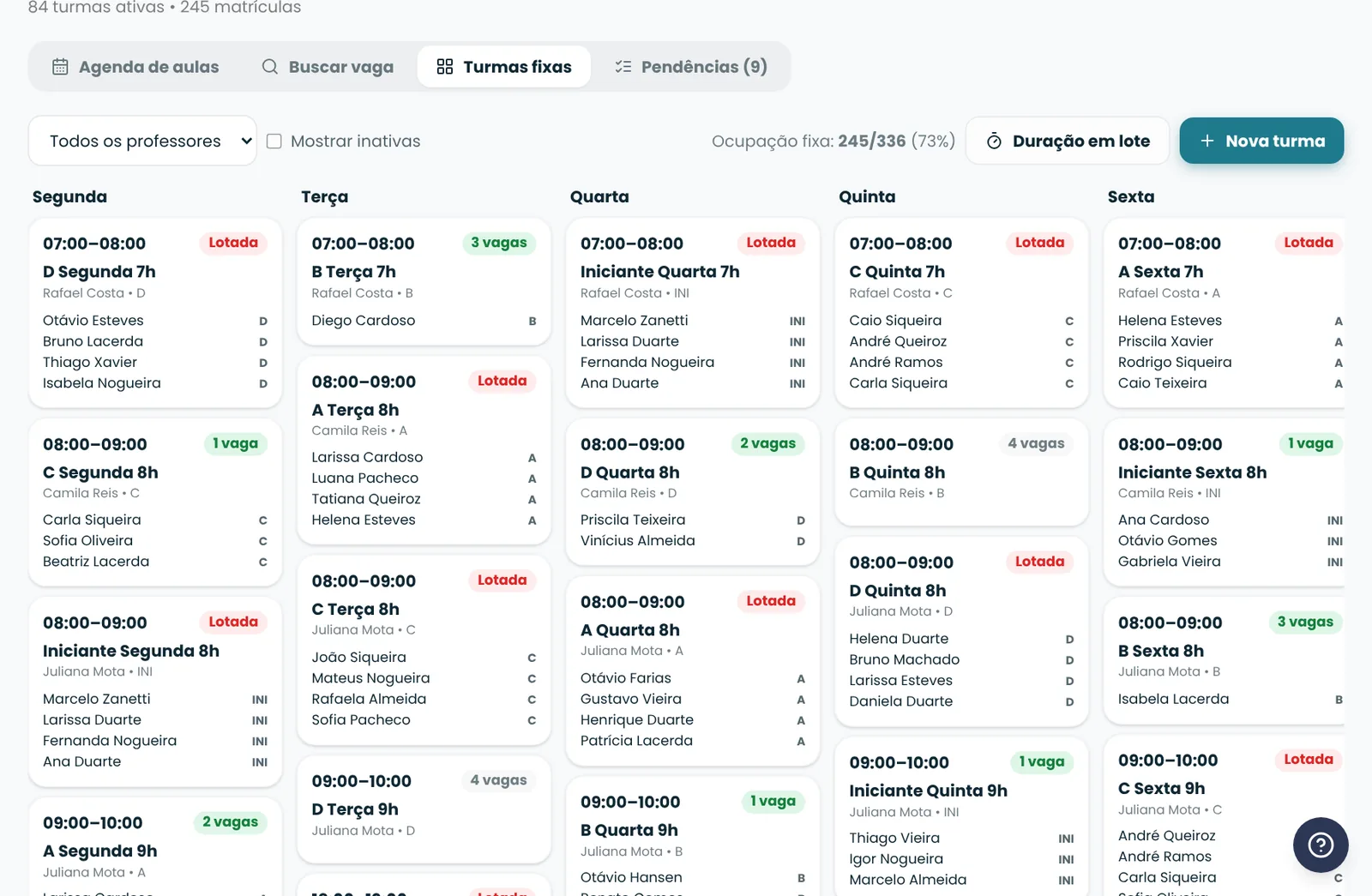Click the A Sexta 7h title
Viewport: 1372px width, 896px height.
pos(1160,272)
